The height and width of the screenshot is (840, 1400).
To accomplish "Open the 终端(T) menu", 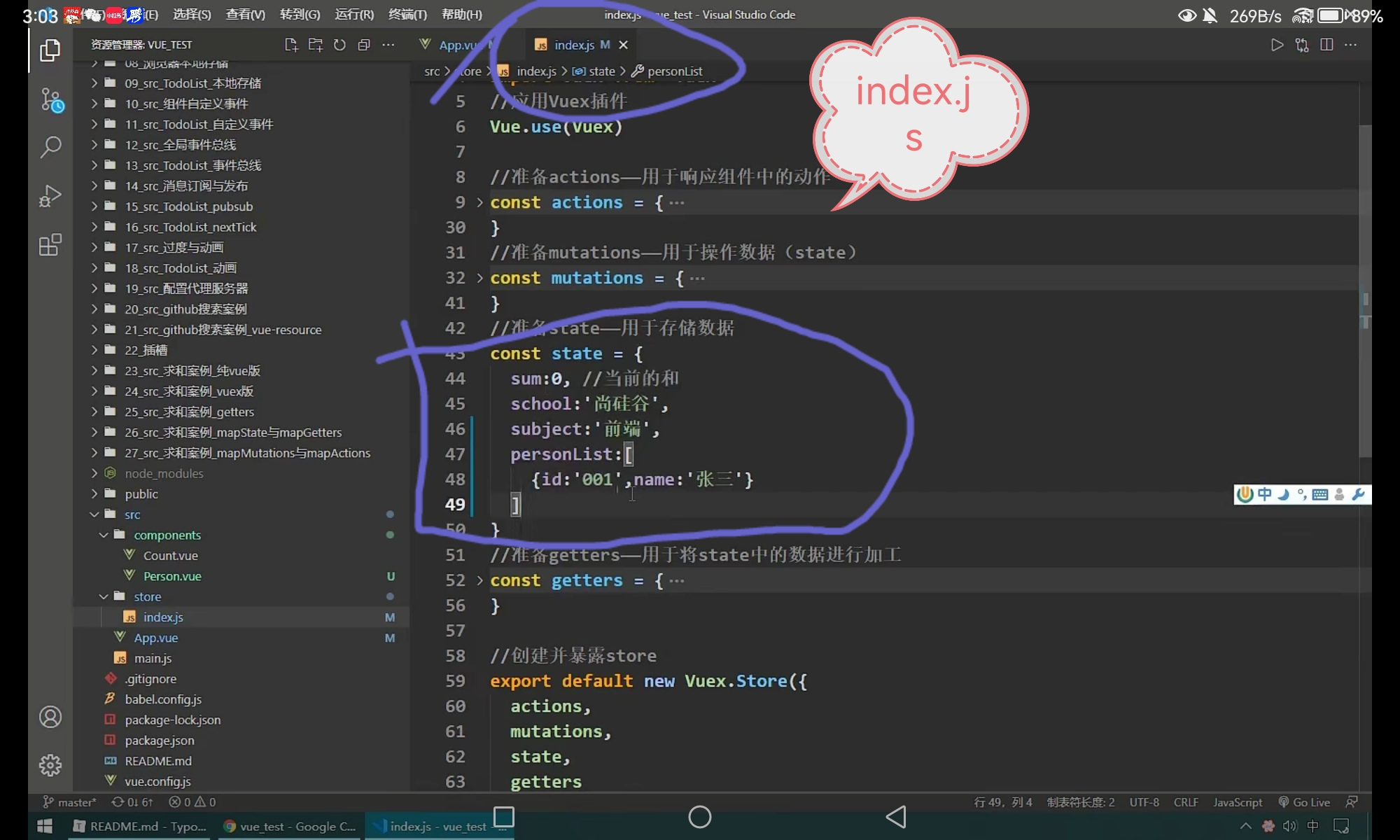I will coord(407,15).
